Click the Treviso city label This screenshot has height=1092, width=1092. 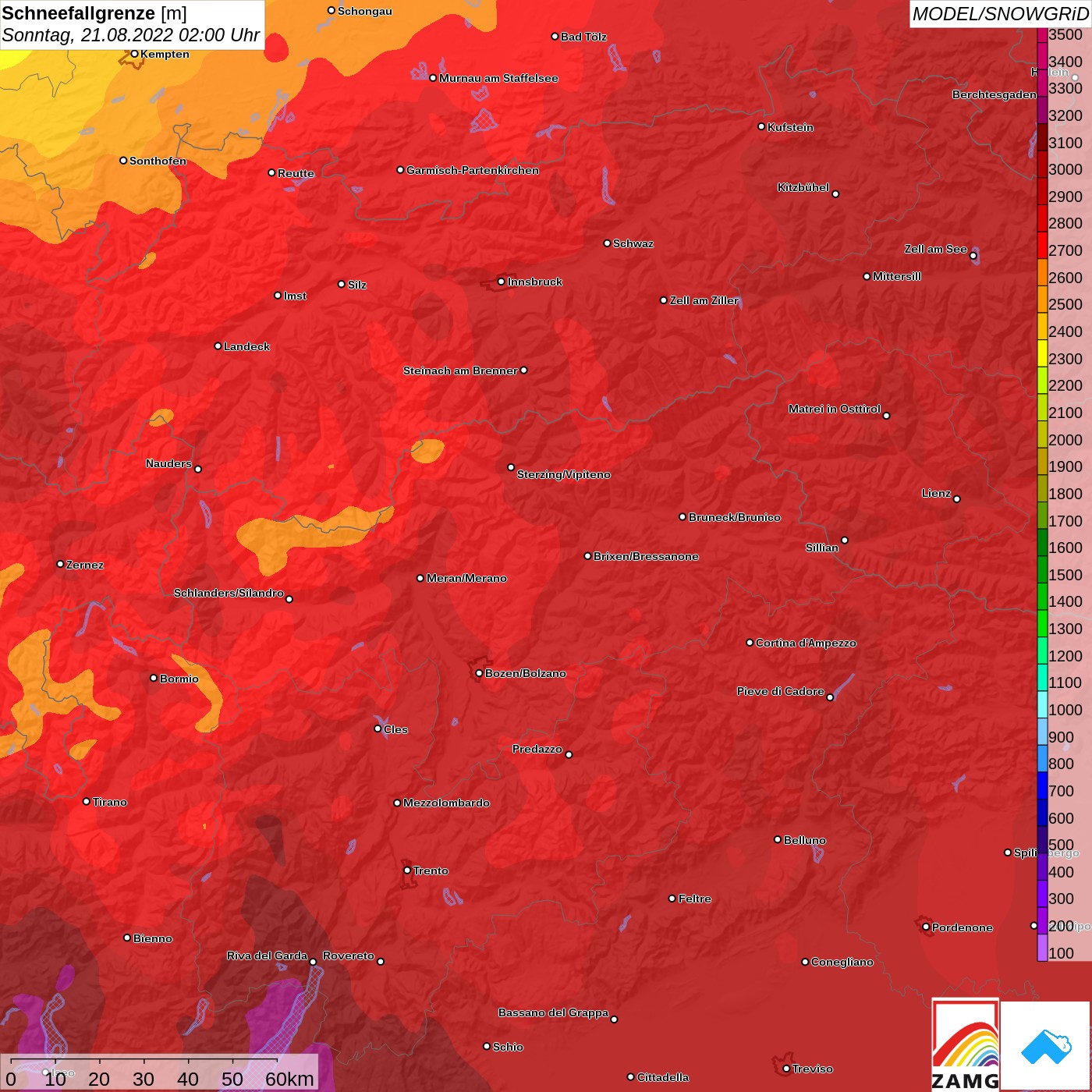(812, 1069)
